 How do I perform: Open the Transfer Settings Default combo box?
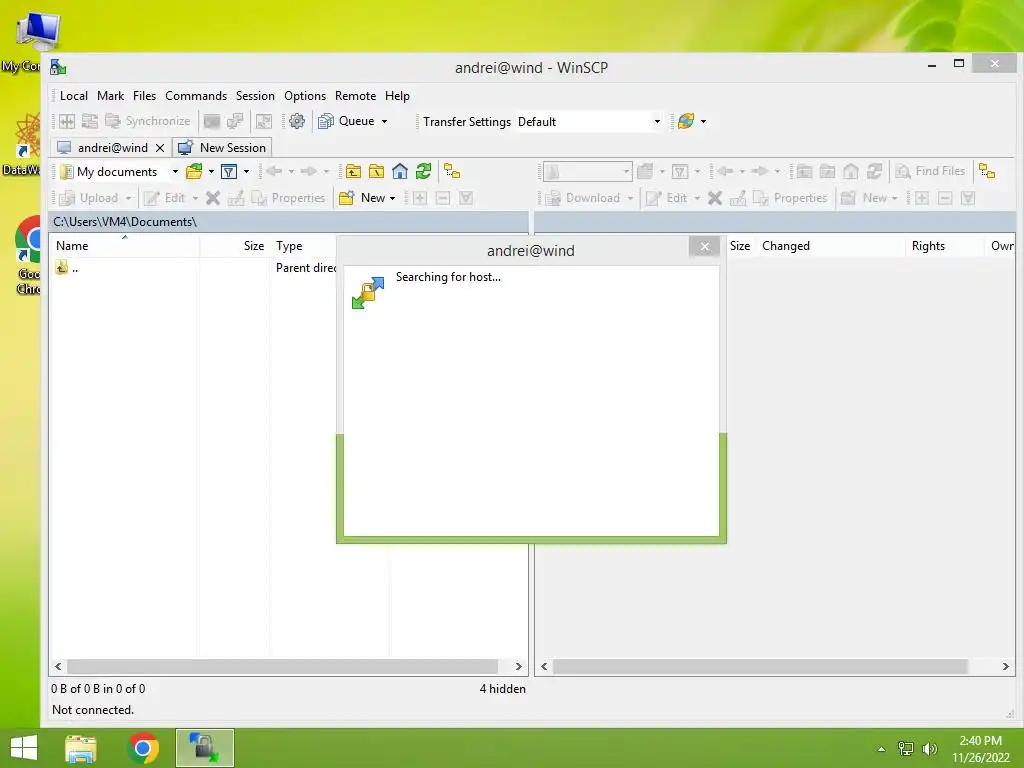tap(589, 121)
